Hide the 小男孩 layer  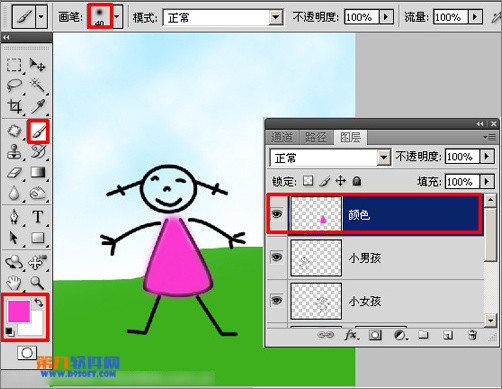coord(277,257)
